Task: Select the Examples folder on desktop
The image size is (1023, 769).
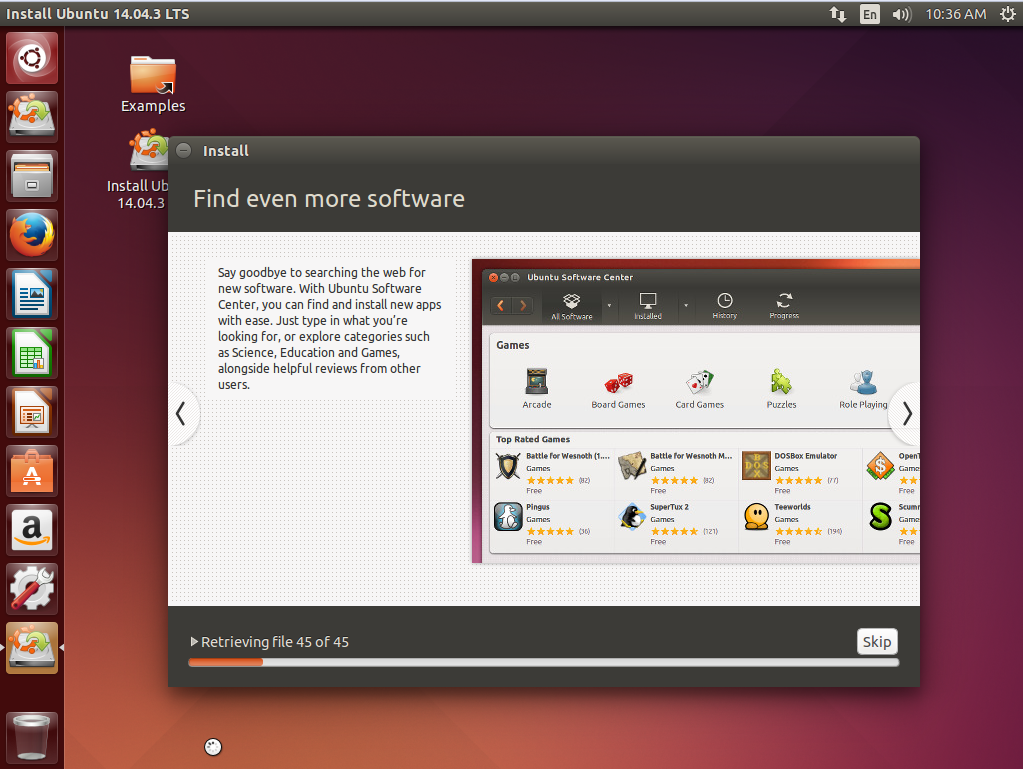Action: point(153,84)
